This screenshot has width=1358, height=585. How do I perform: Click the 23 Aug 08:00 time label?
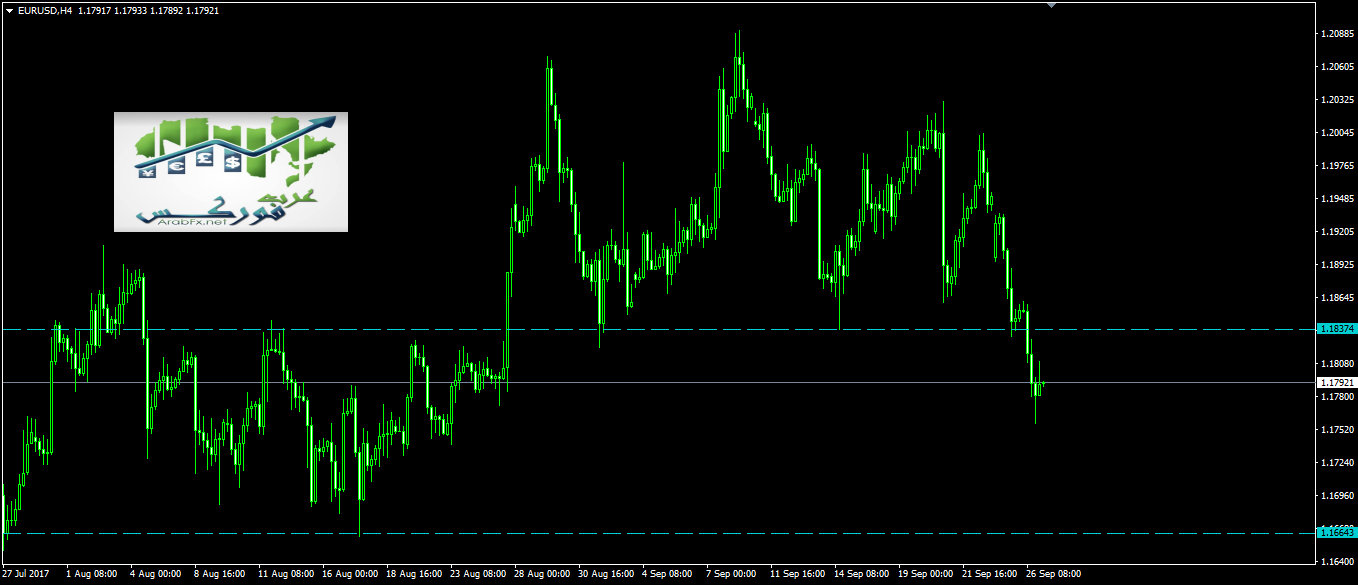coord(476,575)
